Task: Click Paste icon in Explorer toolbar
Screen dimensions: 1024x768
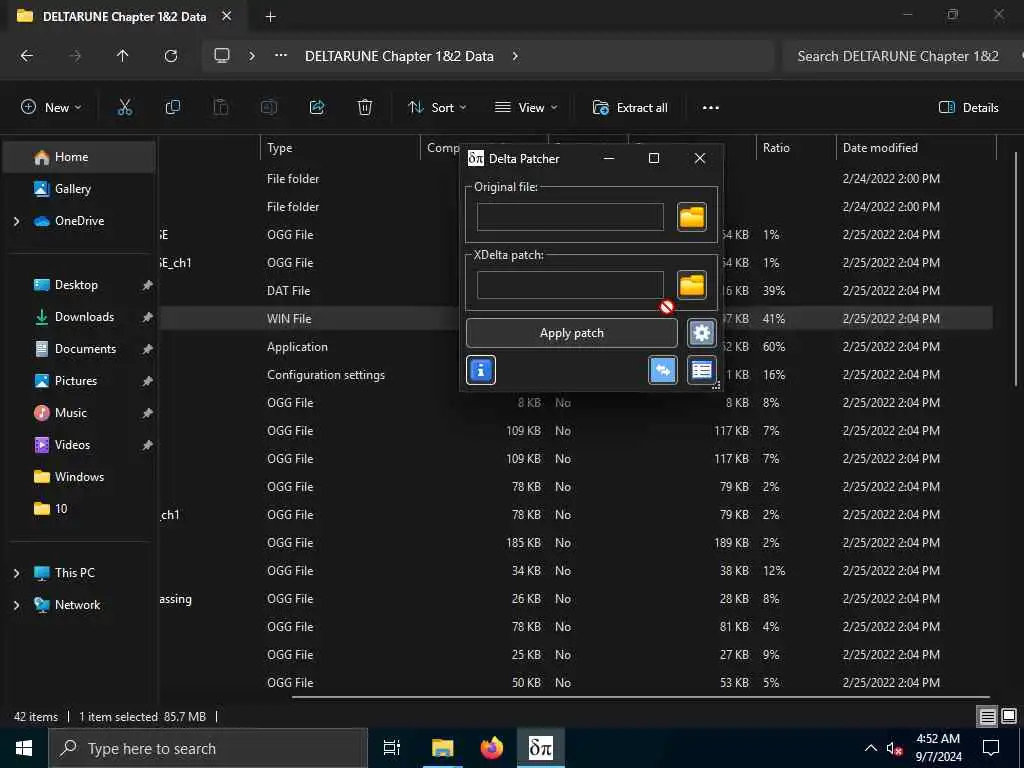Action: pyautogui.click(x=221, y=108)
